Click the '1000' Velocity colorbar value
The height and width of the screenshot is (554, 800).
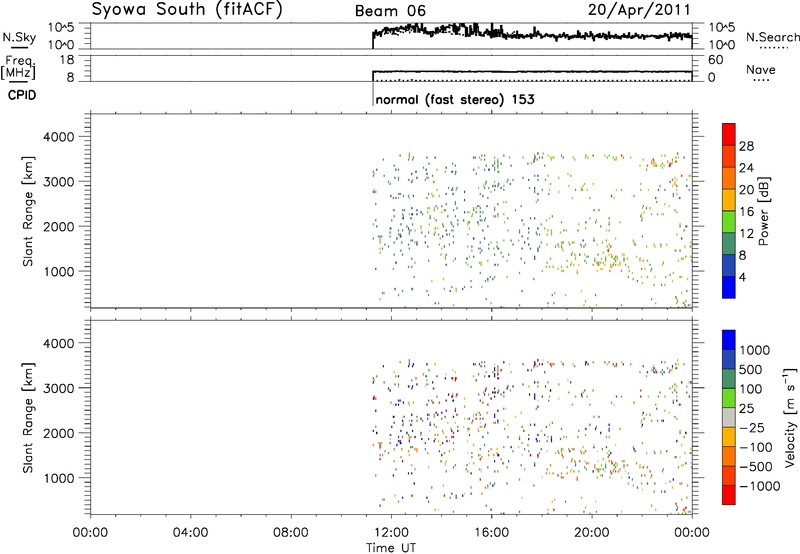(x=755, y=350)
